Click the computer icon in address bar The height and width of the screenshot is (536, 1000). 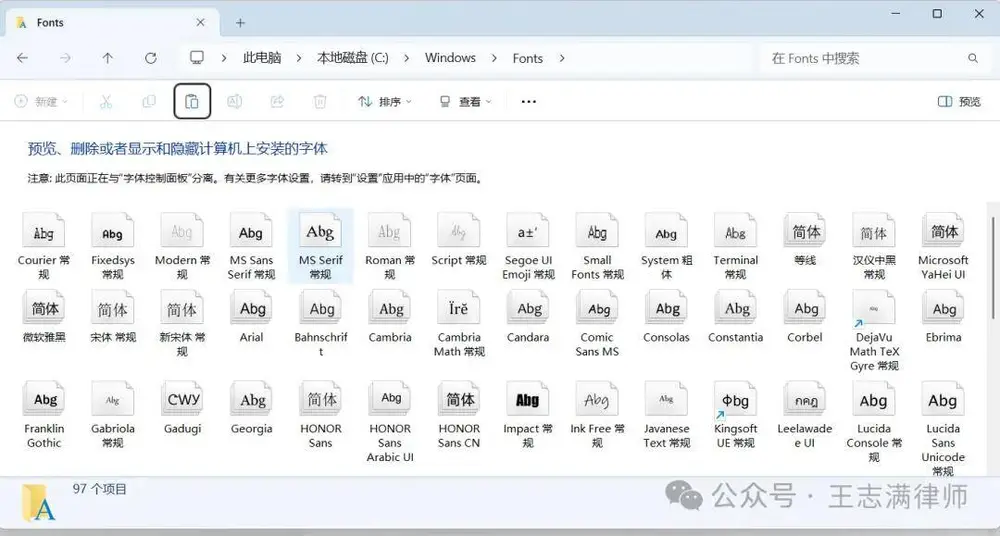coord(196,57)
